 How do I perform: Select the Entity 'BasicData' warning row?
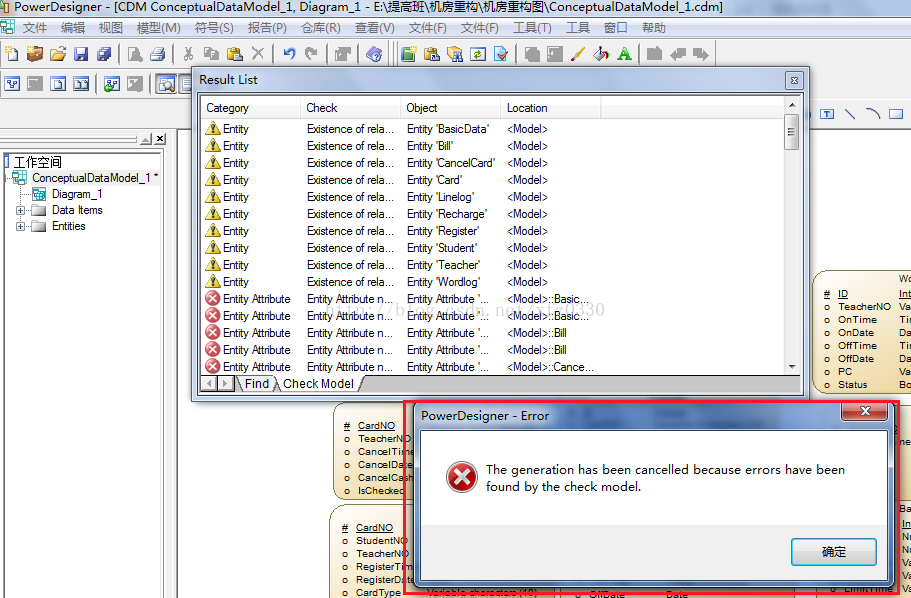point(492,129)
